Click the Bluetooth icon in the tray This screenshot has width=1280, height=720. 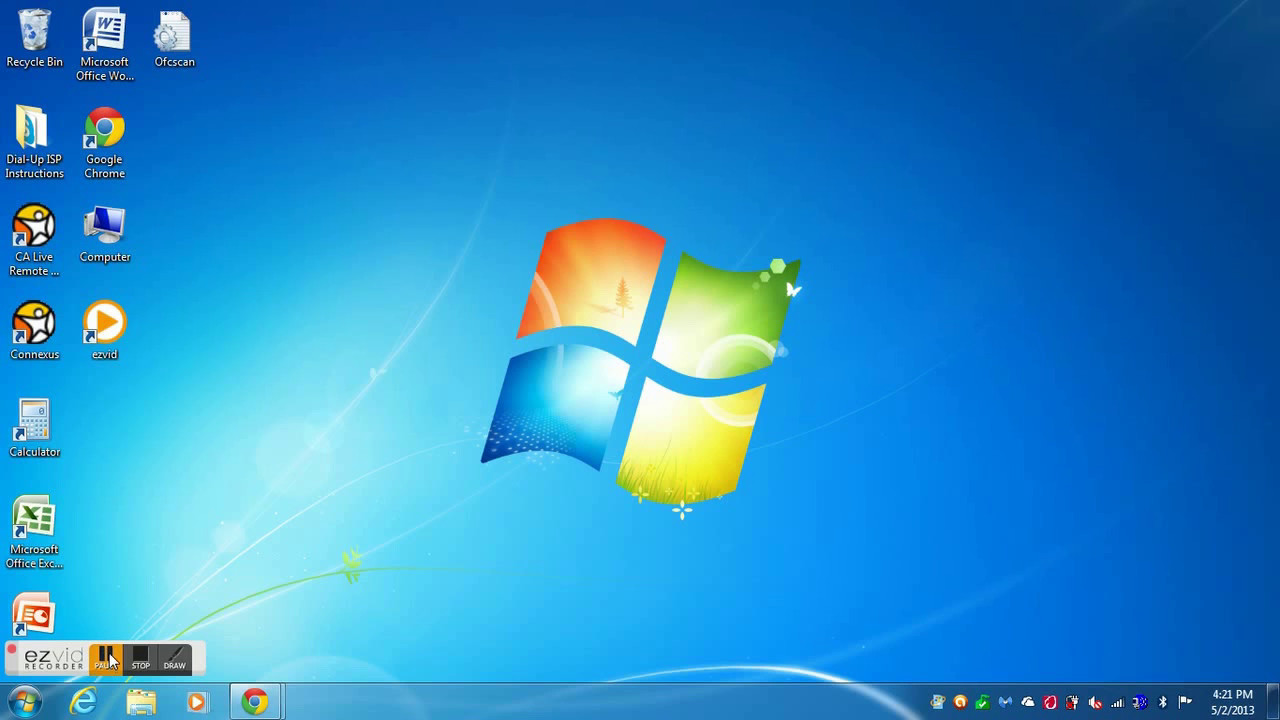pyautogui.click(x=1161, y=703)
